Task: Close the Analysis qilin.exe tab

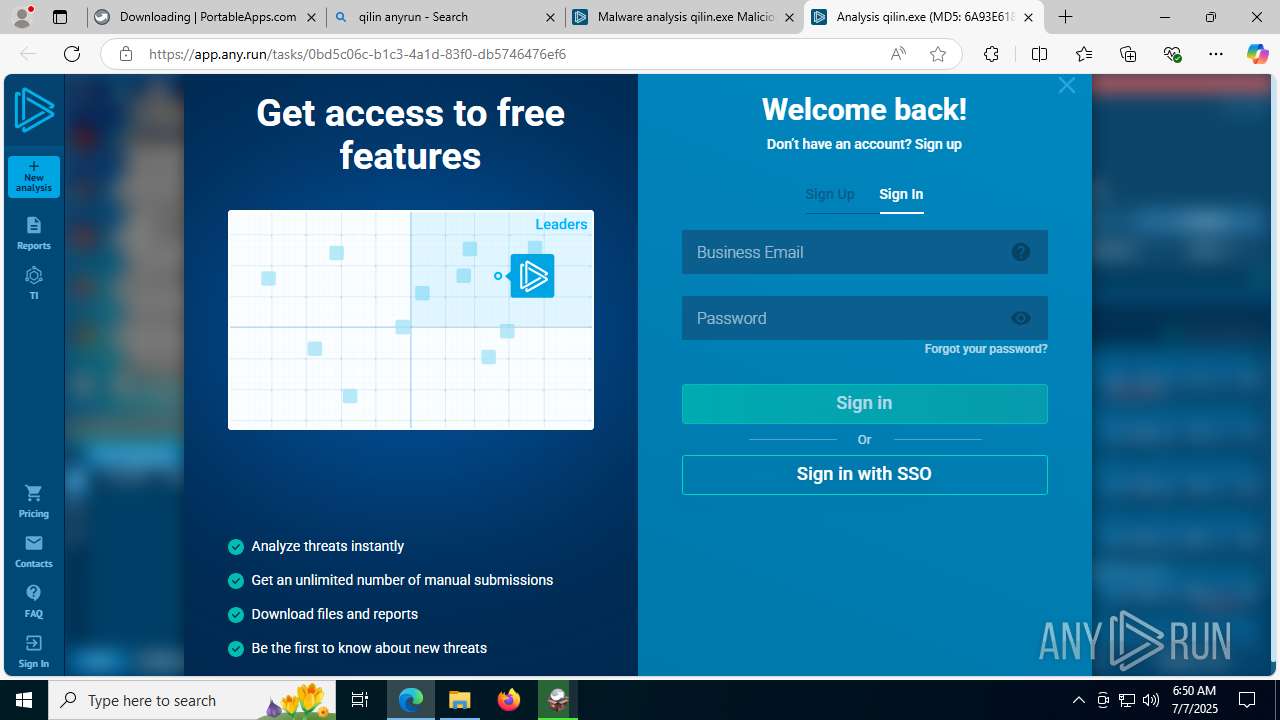Action: [1028, 17]
